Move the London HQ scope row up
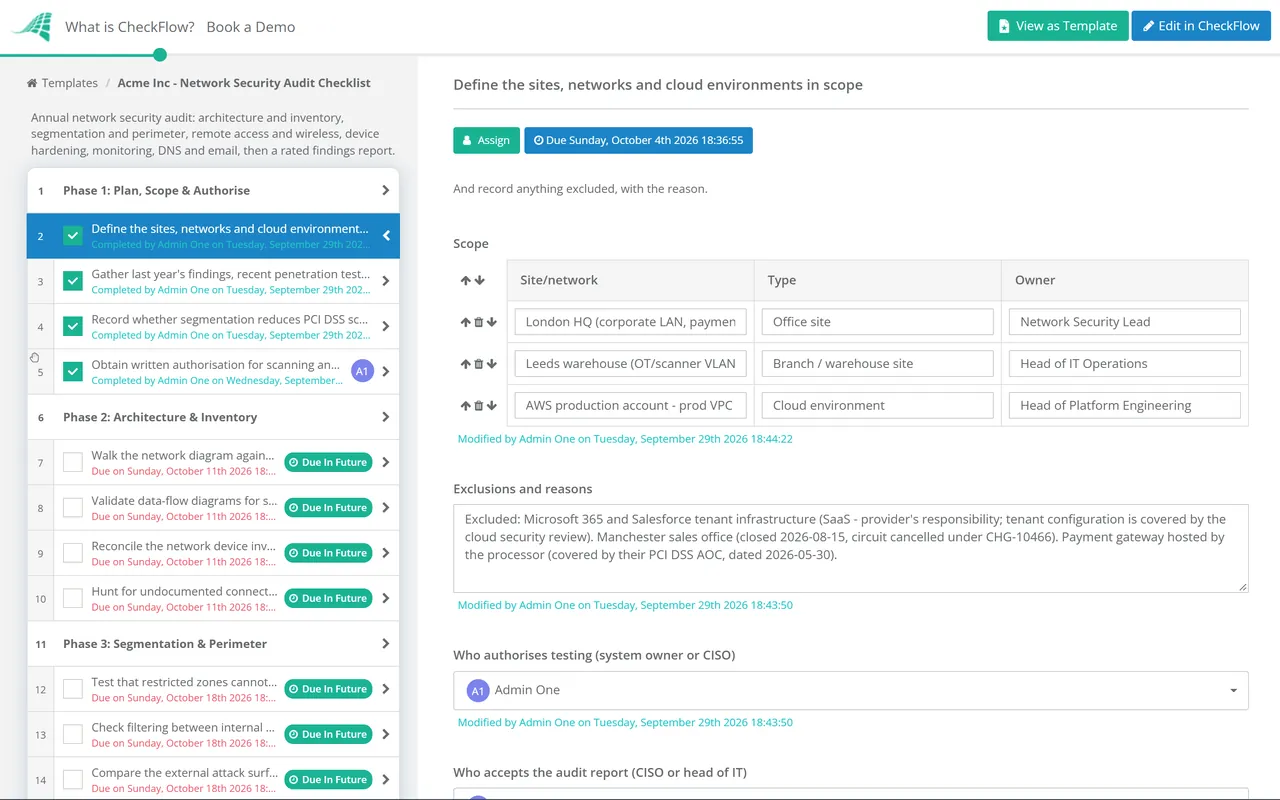 465,322
